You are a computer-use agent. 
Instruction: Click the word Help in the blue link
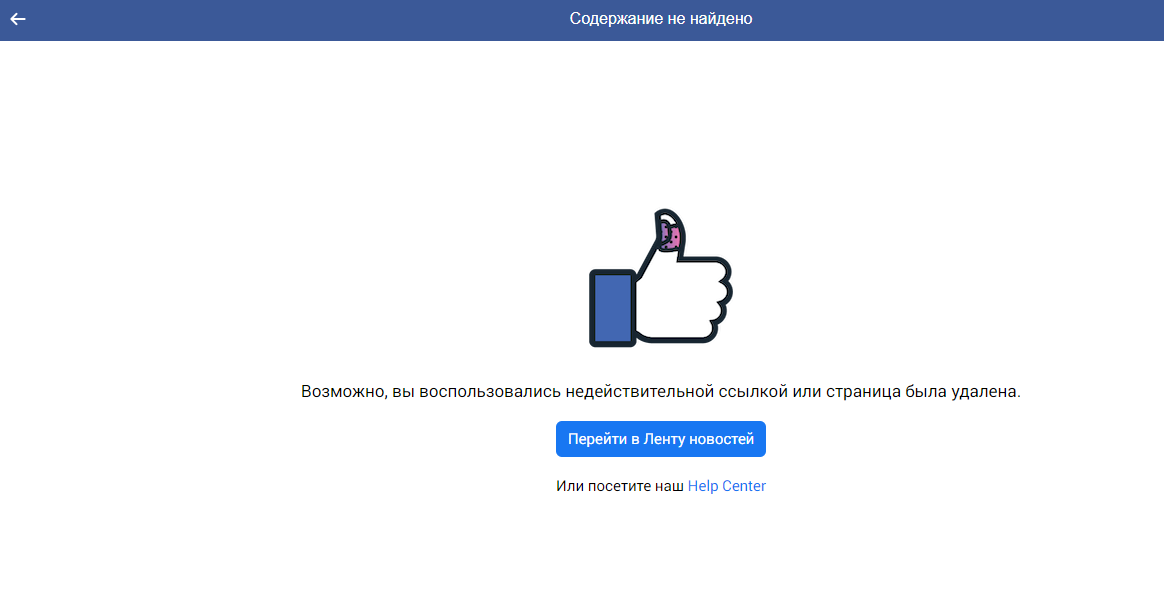coord(703,486)
